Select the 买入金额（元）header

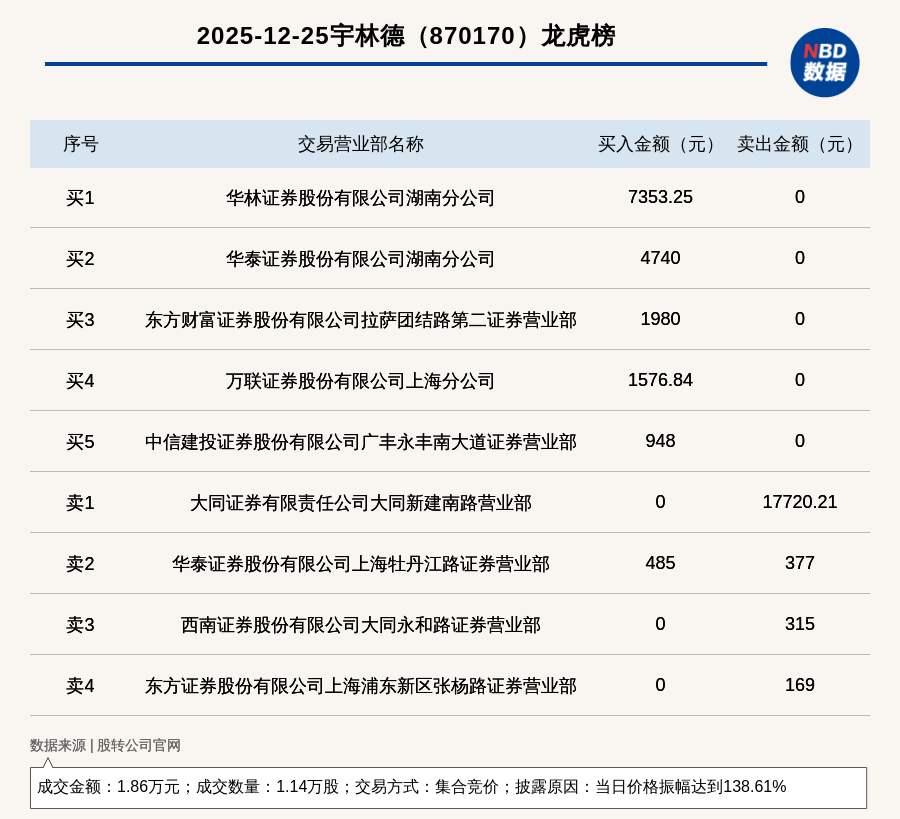(x=653, y=144)
